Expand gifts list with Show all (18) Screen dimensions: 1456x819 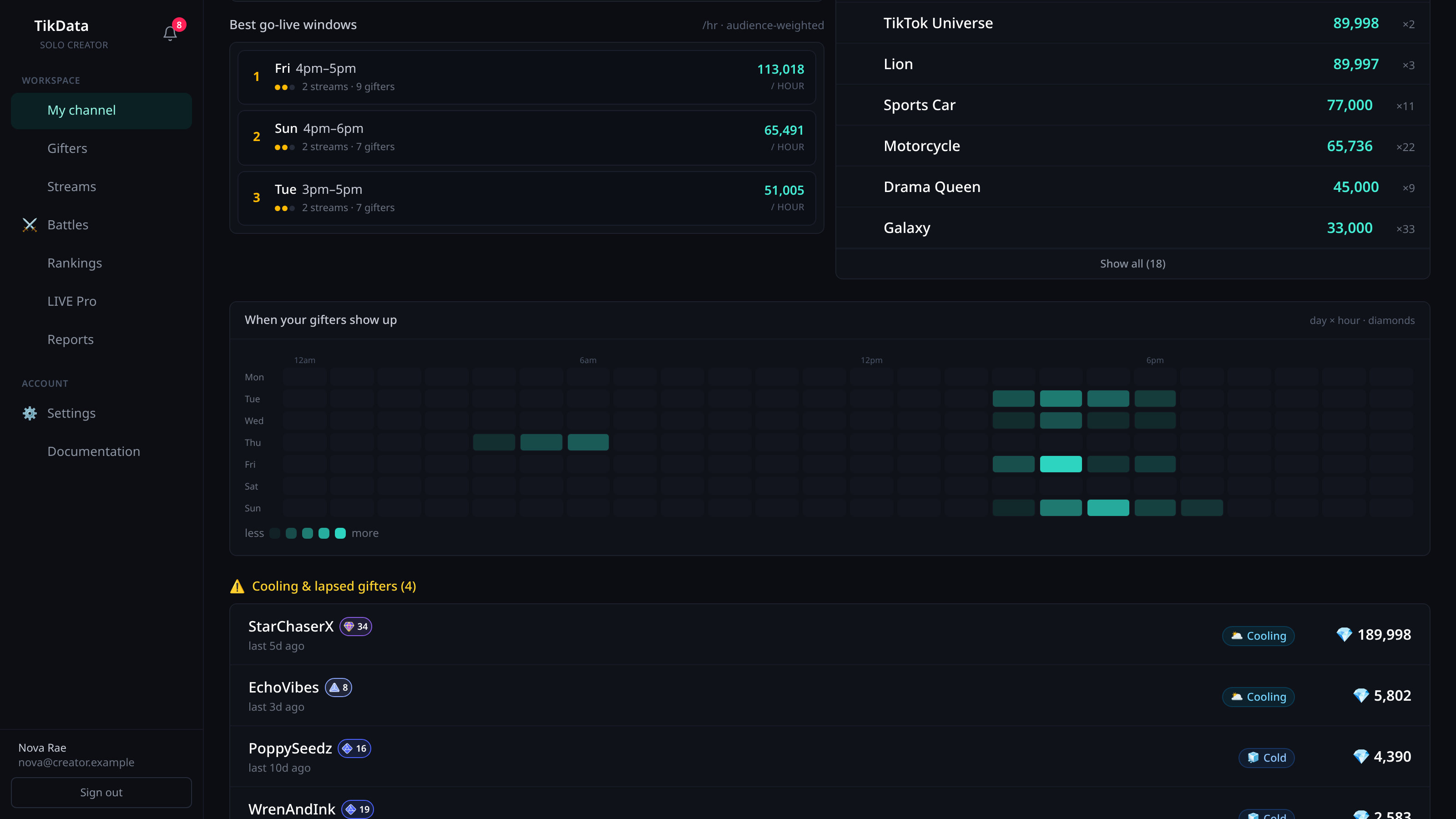tap(1132, 264)
